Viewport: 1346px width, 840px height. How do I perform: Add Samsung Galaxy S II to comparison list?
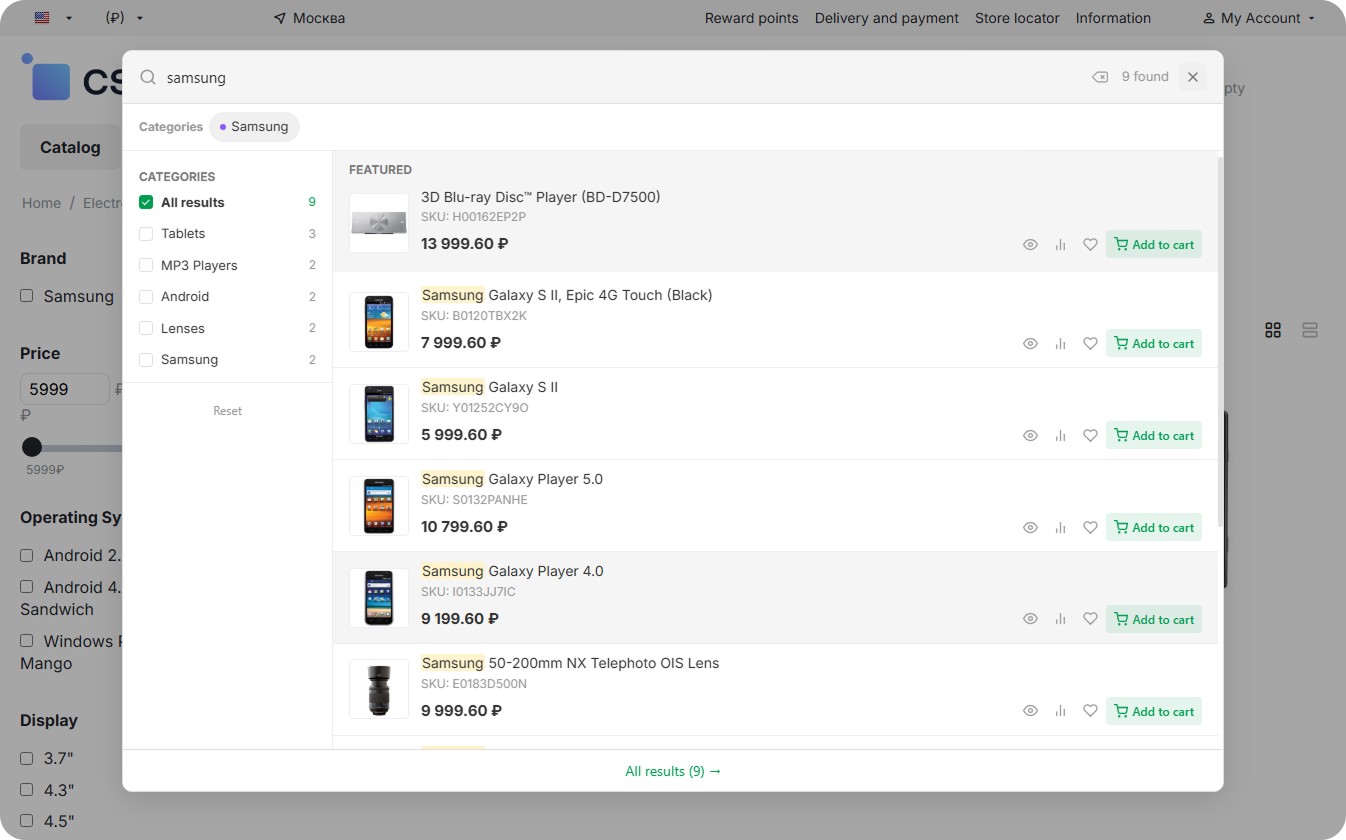(1060, 436)
